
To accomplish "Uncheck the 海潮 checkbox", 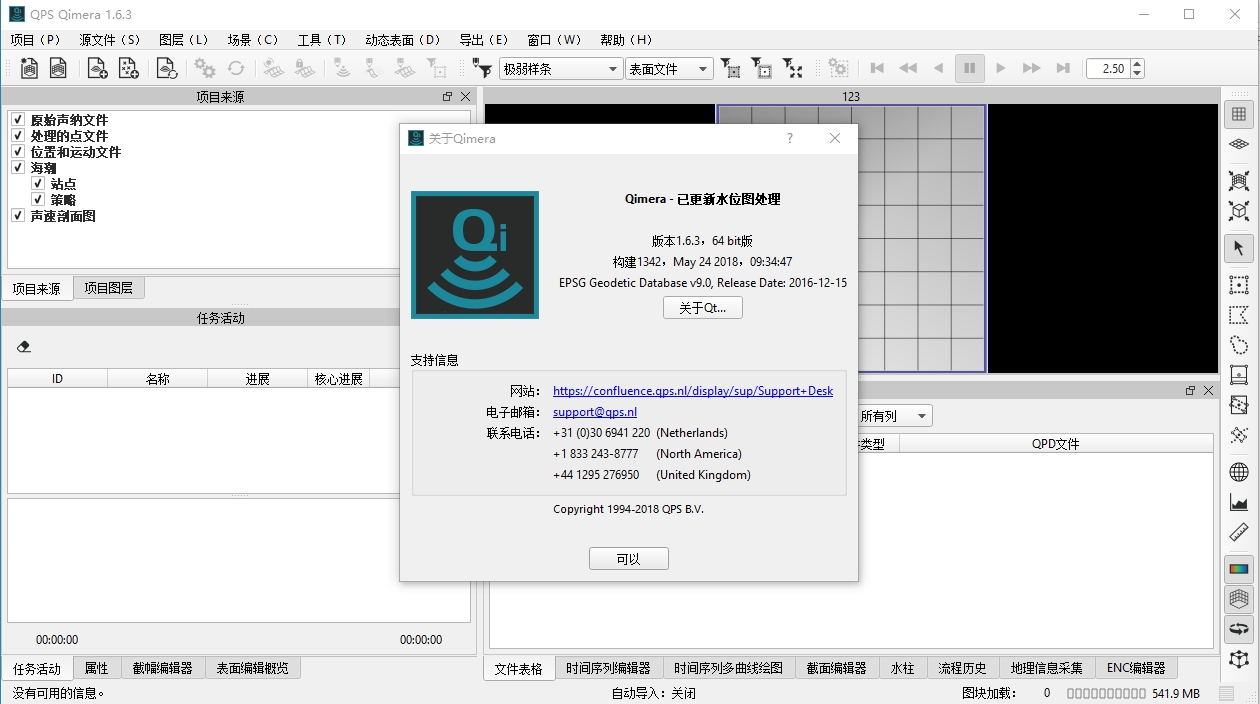I will 18,168.
